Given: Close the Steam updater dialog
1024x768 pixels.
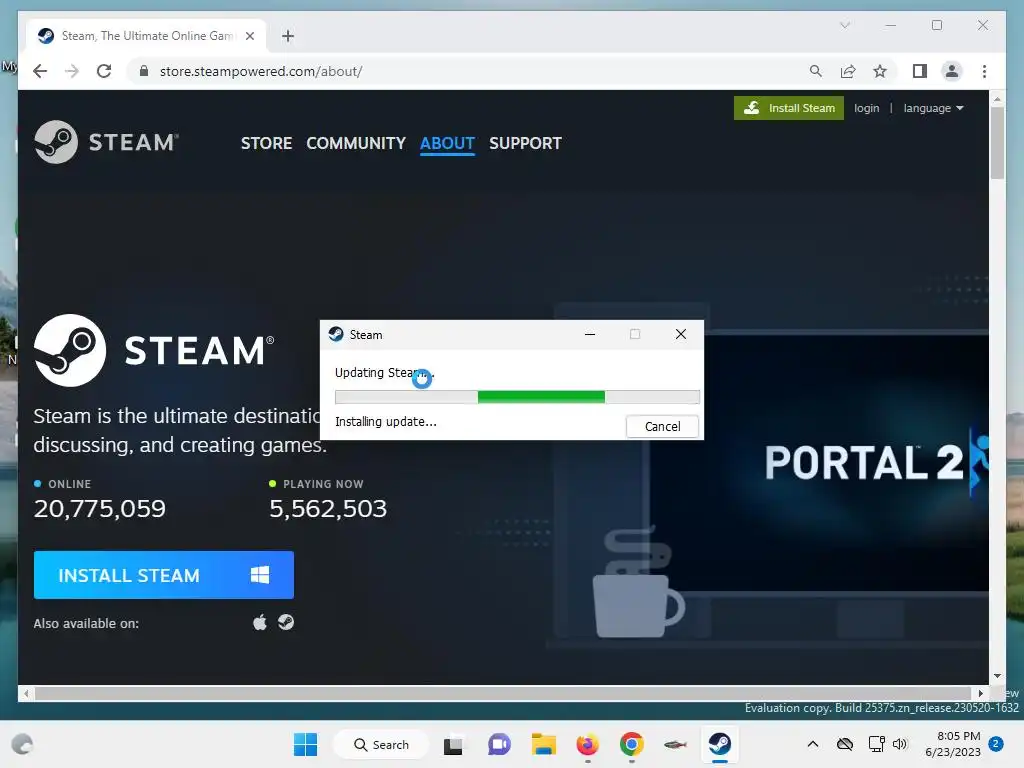Looking at the screenshot, I should pos(680,334).
